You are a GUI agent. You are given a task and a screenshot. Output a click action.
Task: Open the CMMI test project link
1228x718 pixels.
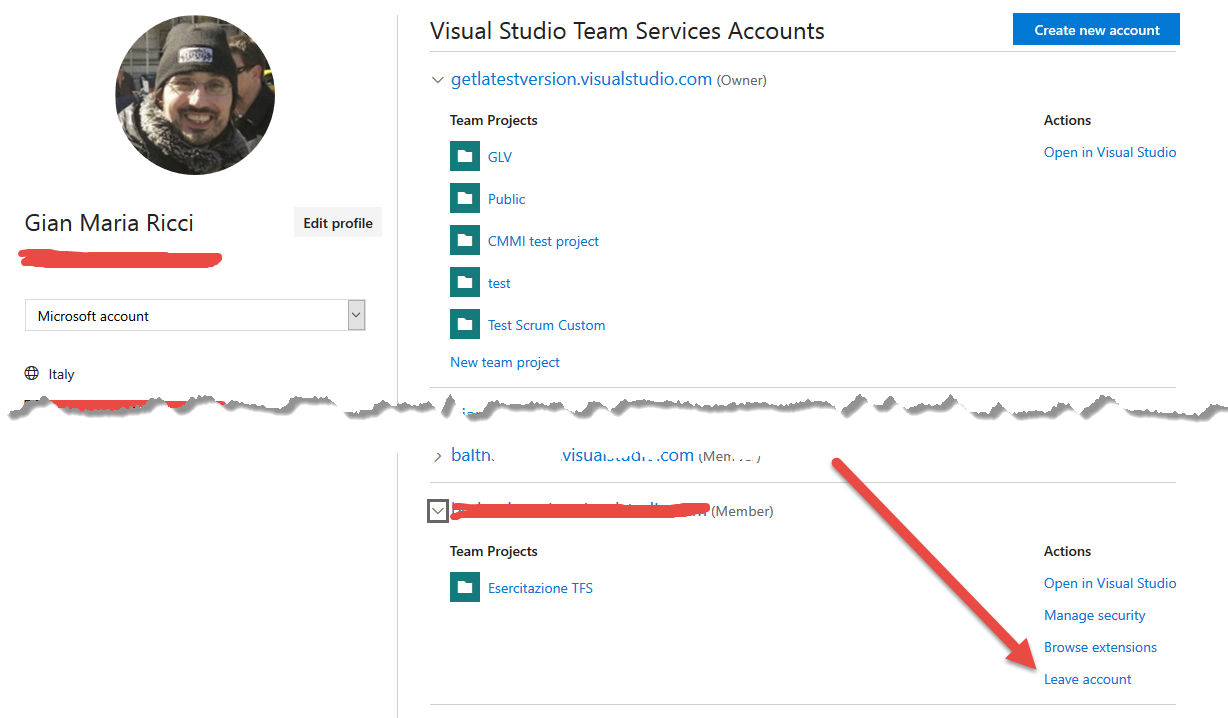tap(543, 241)
